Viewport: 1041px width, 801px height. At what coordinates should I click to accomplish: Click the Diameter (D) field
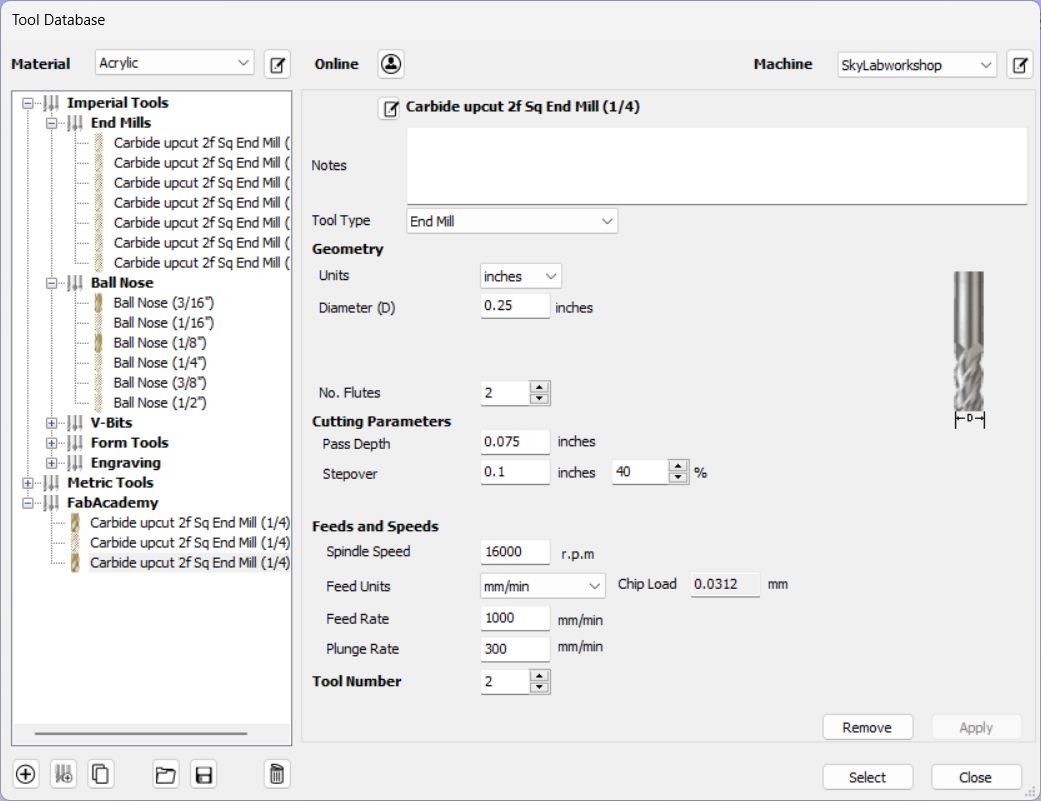coord(515,306)
